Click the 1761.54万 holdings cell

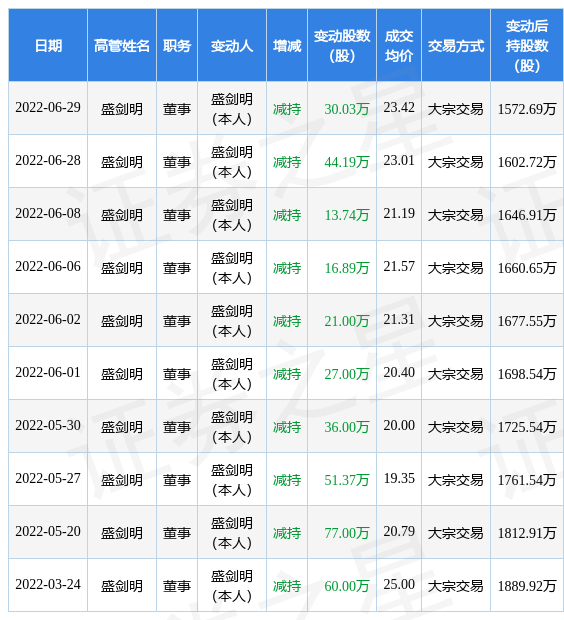(527, 480)
